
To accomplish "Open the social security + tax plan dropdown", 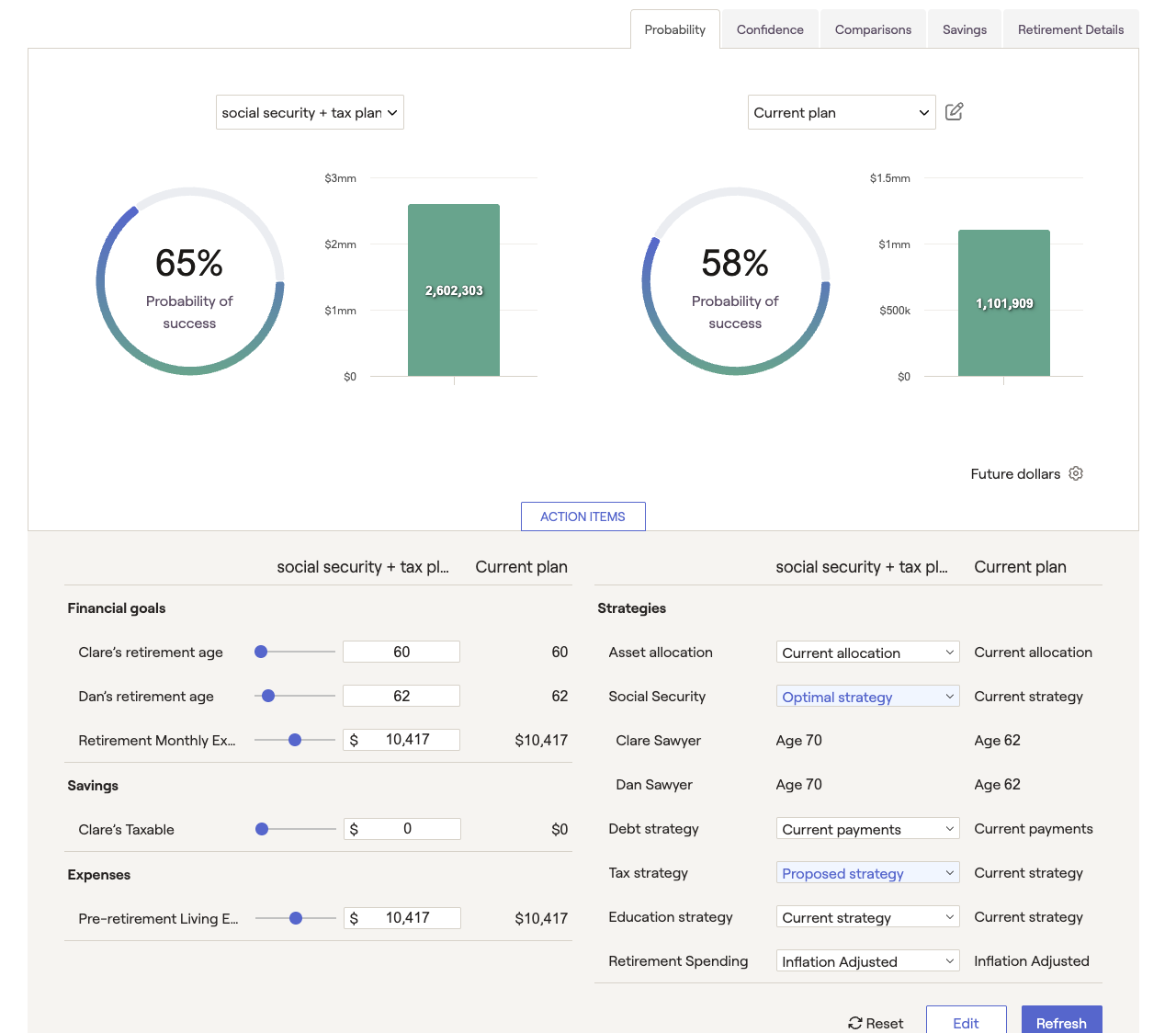I will click(x=310, y=112).
